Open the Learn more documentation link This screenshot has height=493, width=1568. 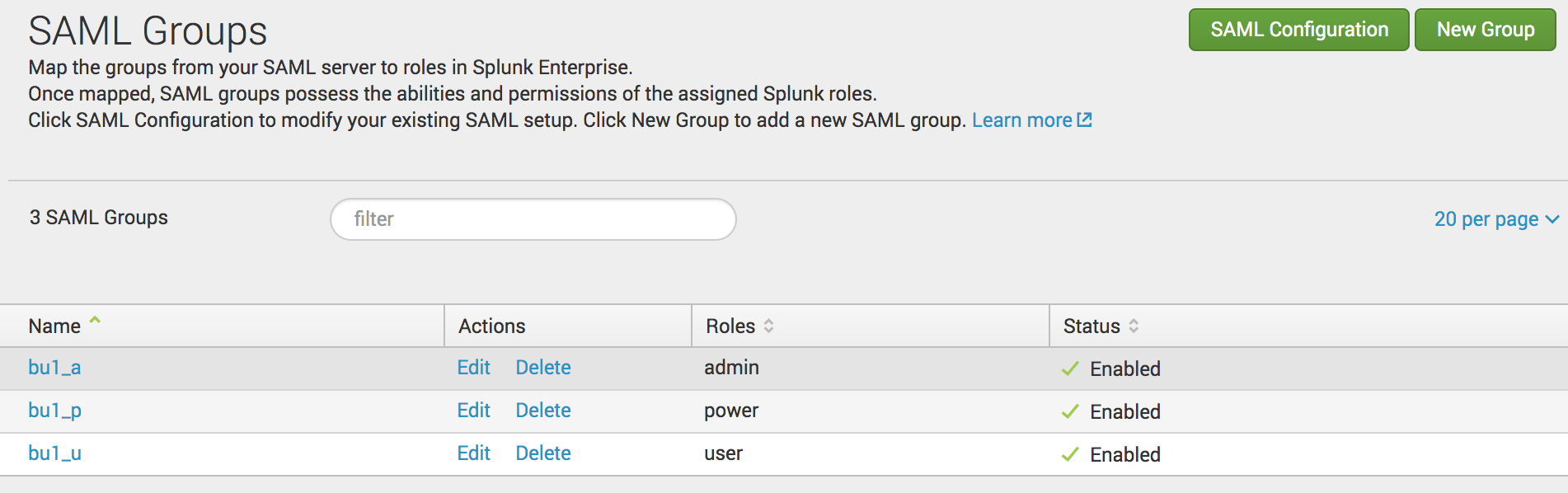(1021, 120)
